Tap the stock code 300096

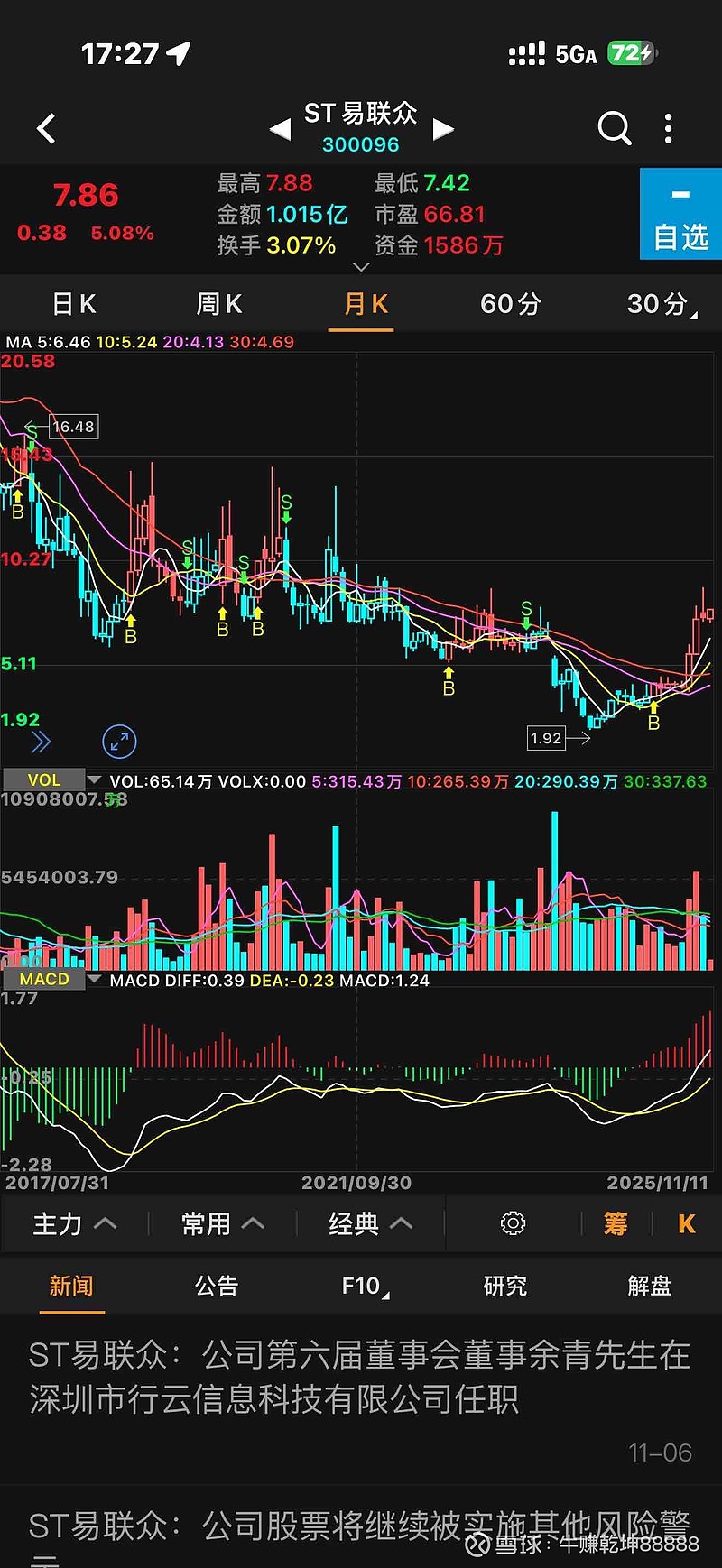[x=360, y=144]
